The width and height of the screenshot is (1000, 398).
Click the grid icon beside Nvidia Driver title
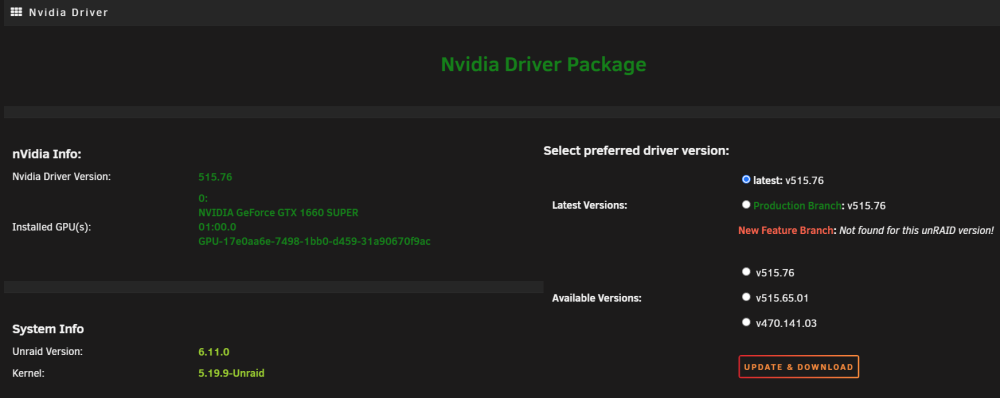coord(17,12)
